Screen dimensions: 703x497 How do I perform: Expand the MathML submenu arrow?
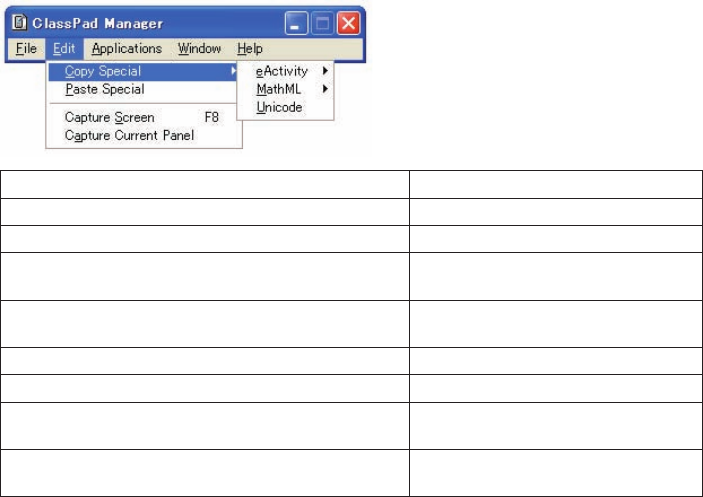click(x=325, y=89)
